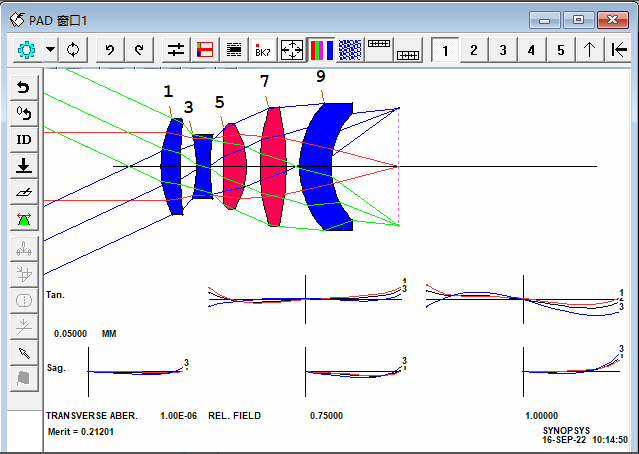Click the blue meniscus lens at surface 9

coord(316,167)
